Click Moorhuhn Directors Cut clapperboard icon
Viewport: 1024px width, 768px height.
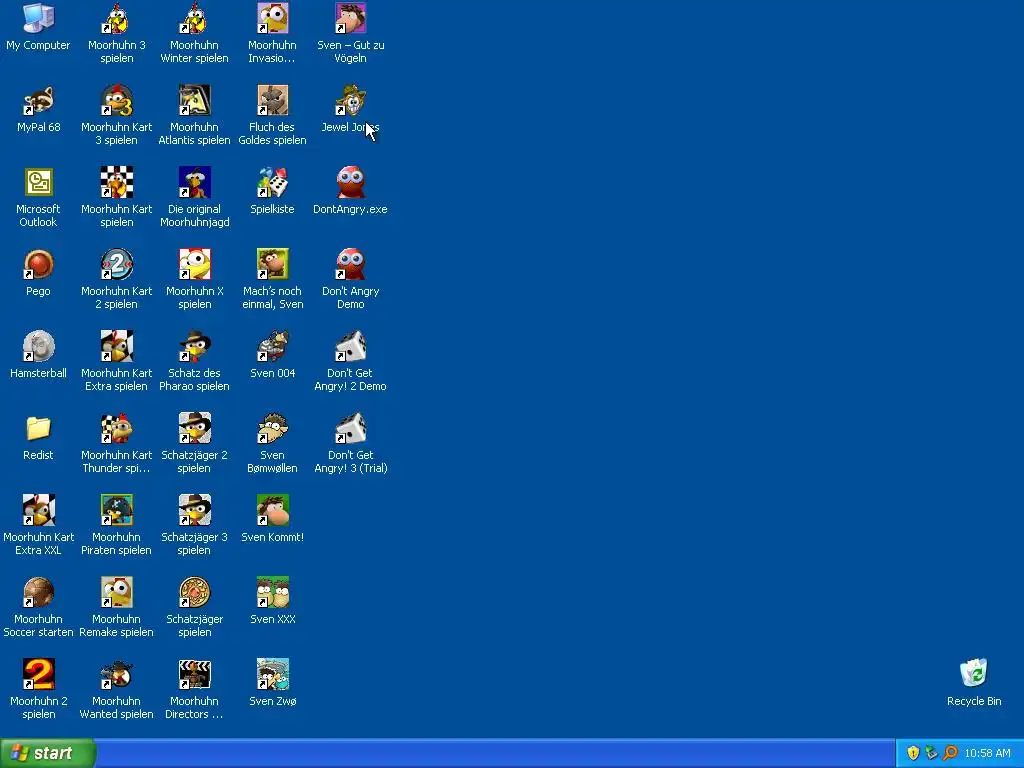point(195,674)
